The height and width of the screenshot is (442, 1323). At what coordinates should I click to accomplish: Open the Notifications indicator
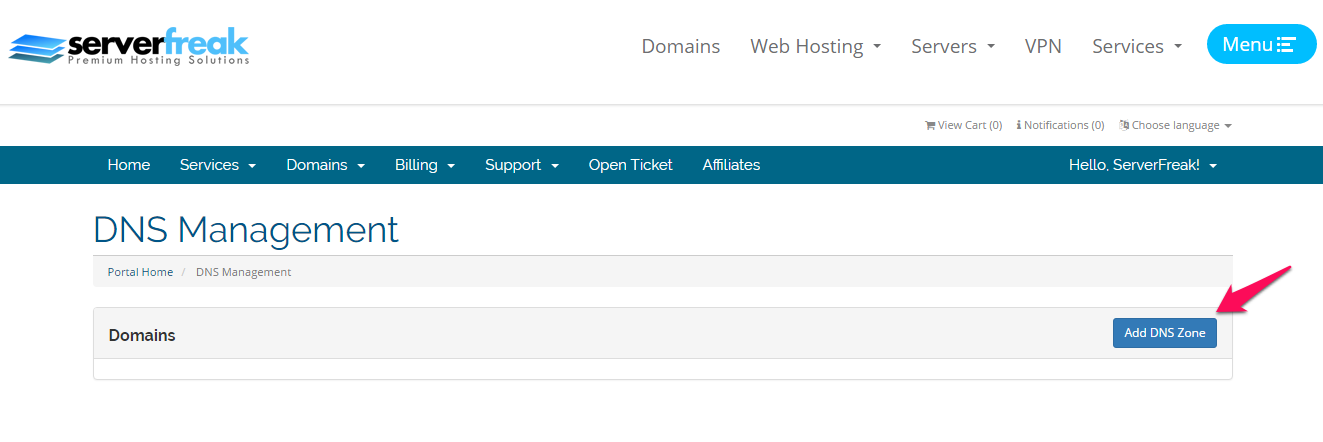pyautogui.click(x=1060, y=125)
